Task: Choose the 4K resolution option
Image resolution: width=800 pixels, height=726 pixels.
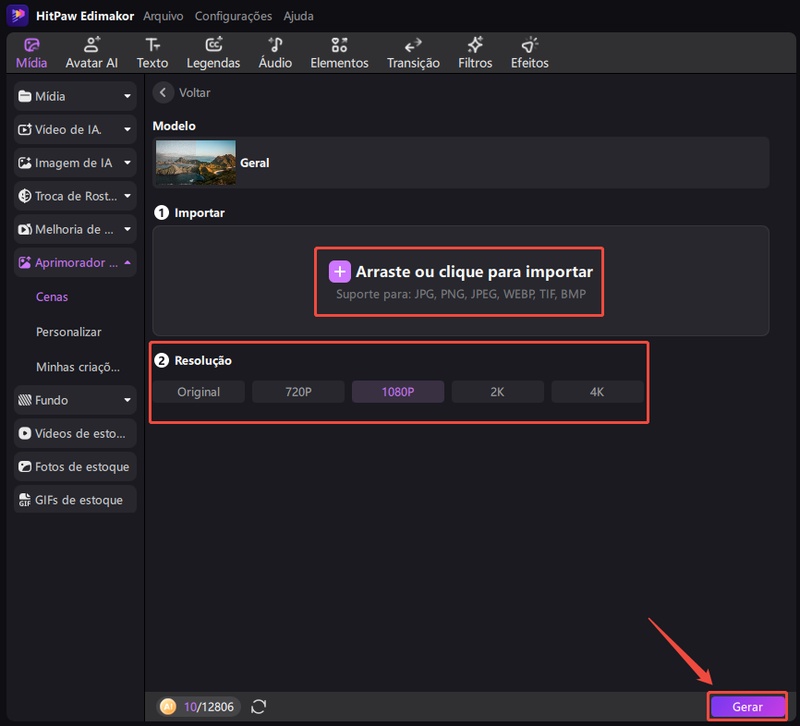Action: (597, 392)
